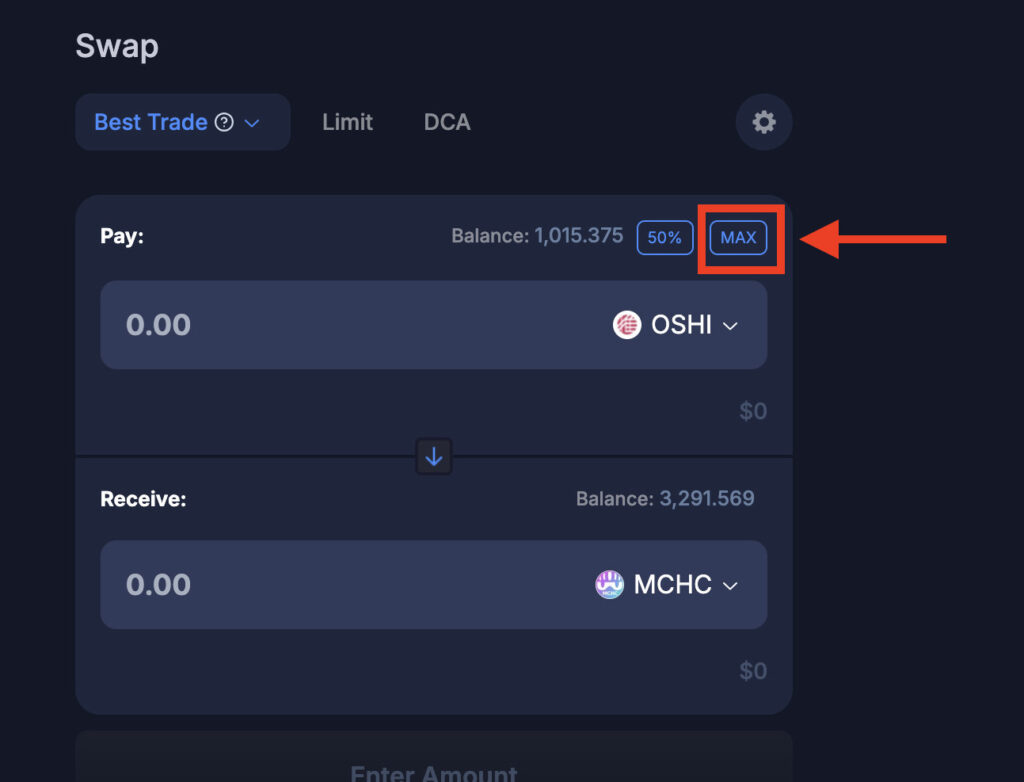Click the MAX balance button
The width and height of the screenshot is (1024, 782).
738,237
